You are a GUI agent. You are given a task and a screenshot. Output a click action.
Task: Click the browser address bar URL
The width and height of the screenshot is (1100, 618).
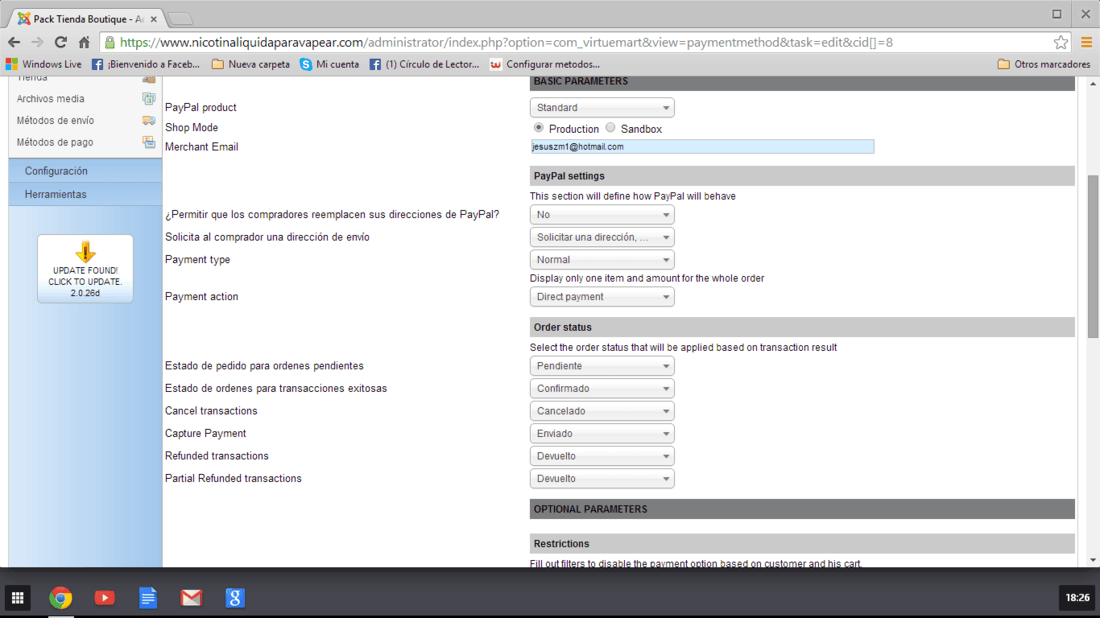pyautogui.click(x=506, y=42)
